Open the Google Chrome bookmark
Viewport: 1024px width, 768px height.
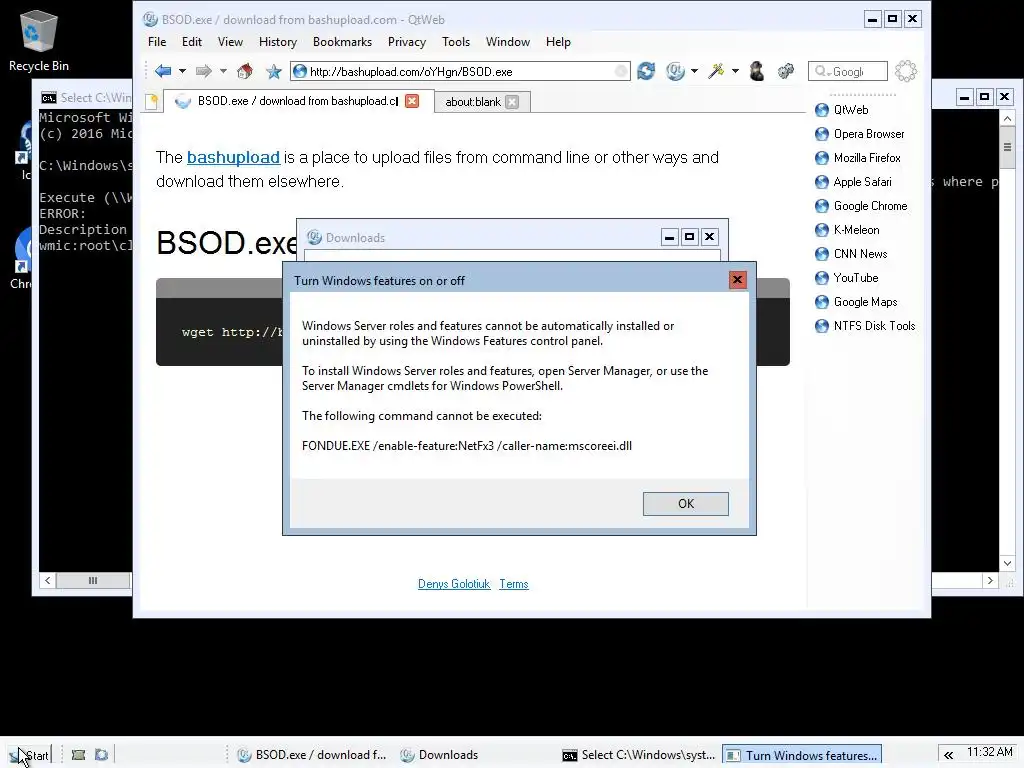click(861, 206)
